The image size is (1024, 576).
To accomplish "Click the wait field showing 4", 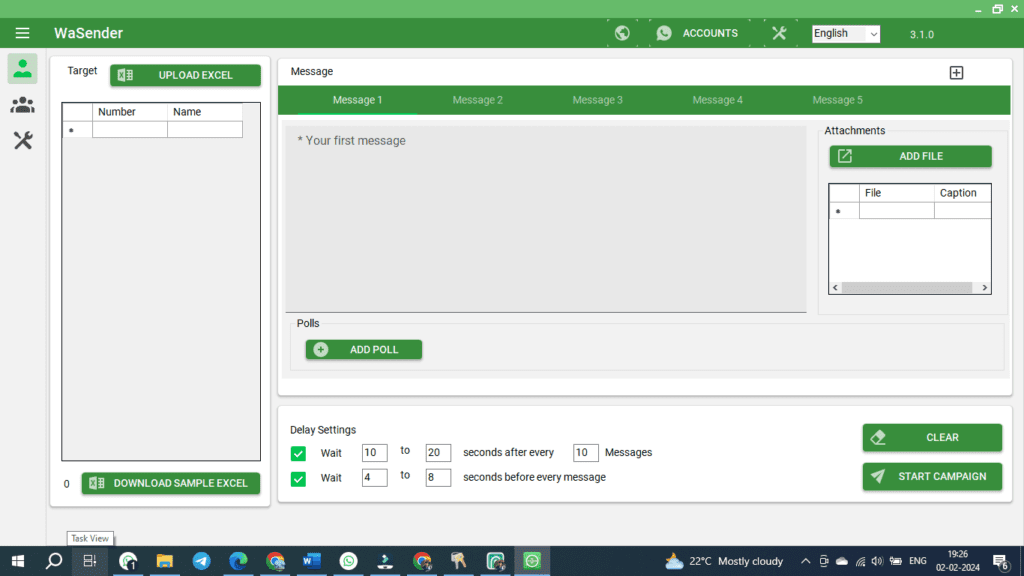I will 374,477.
